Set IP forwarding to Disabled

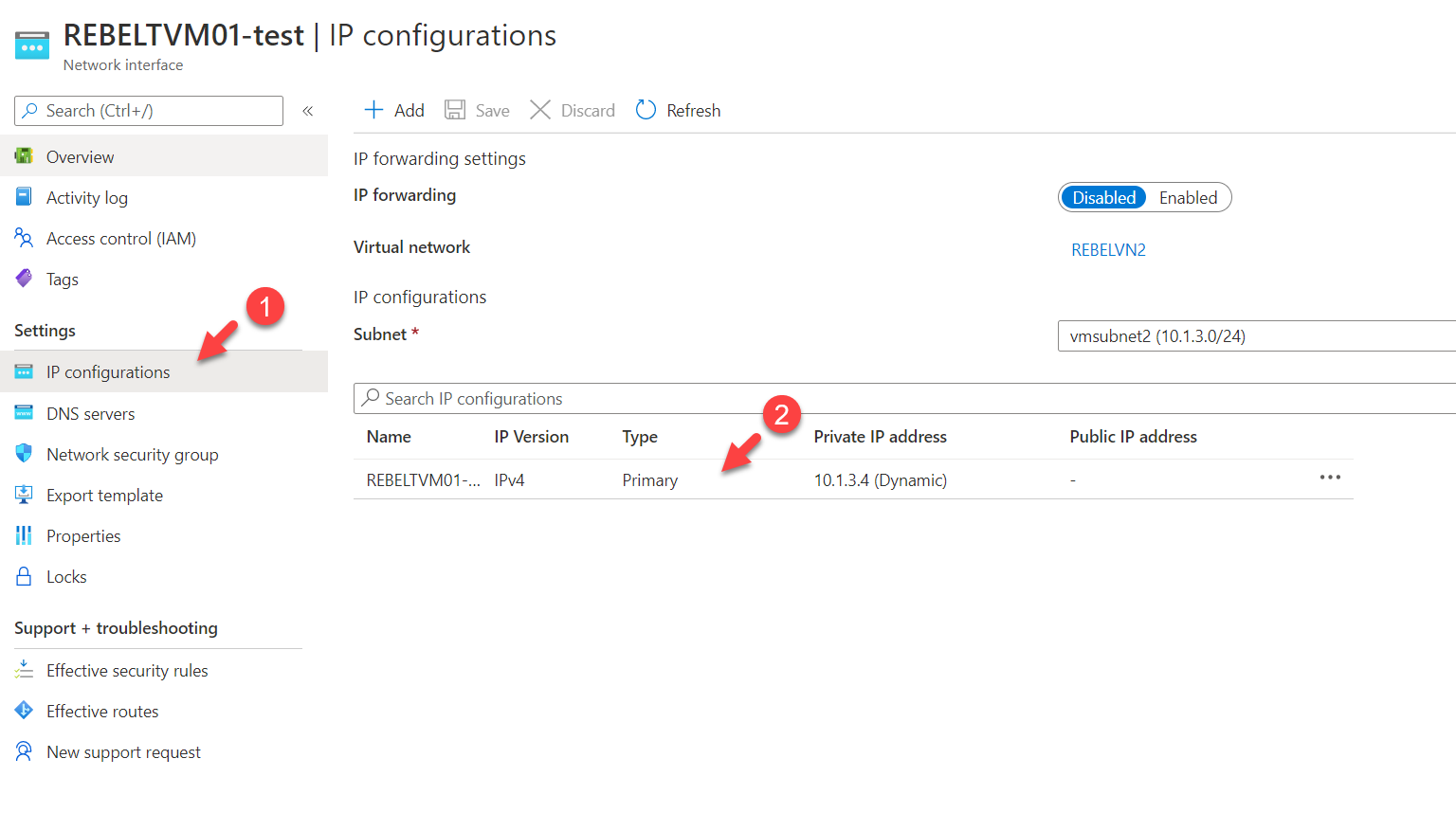point(1103,197)
